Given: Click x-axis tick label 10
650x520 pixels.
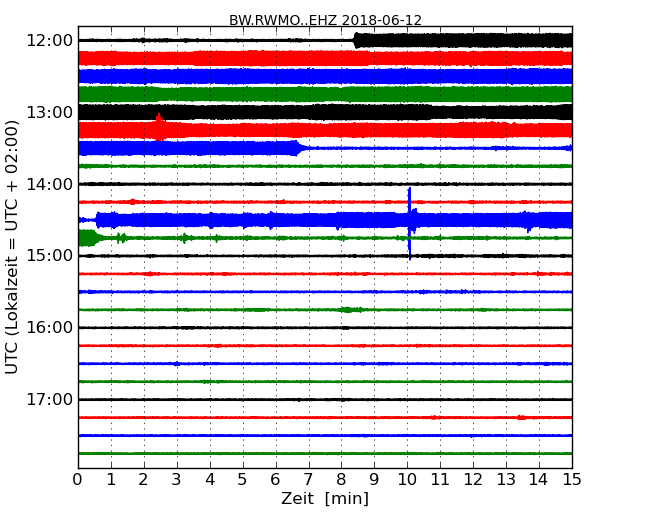Looking at the screenshot, I should [407, 480].
